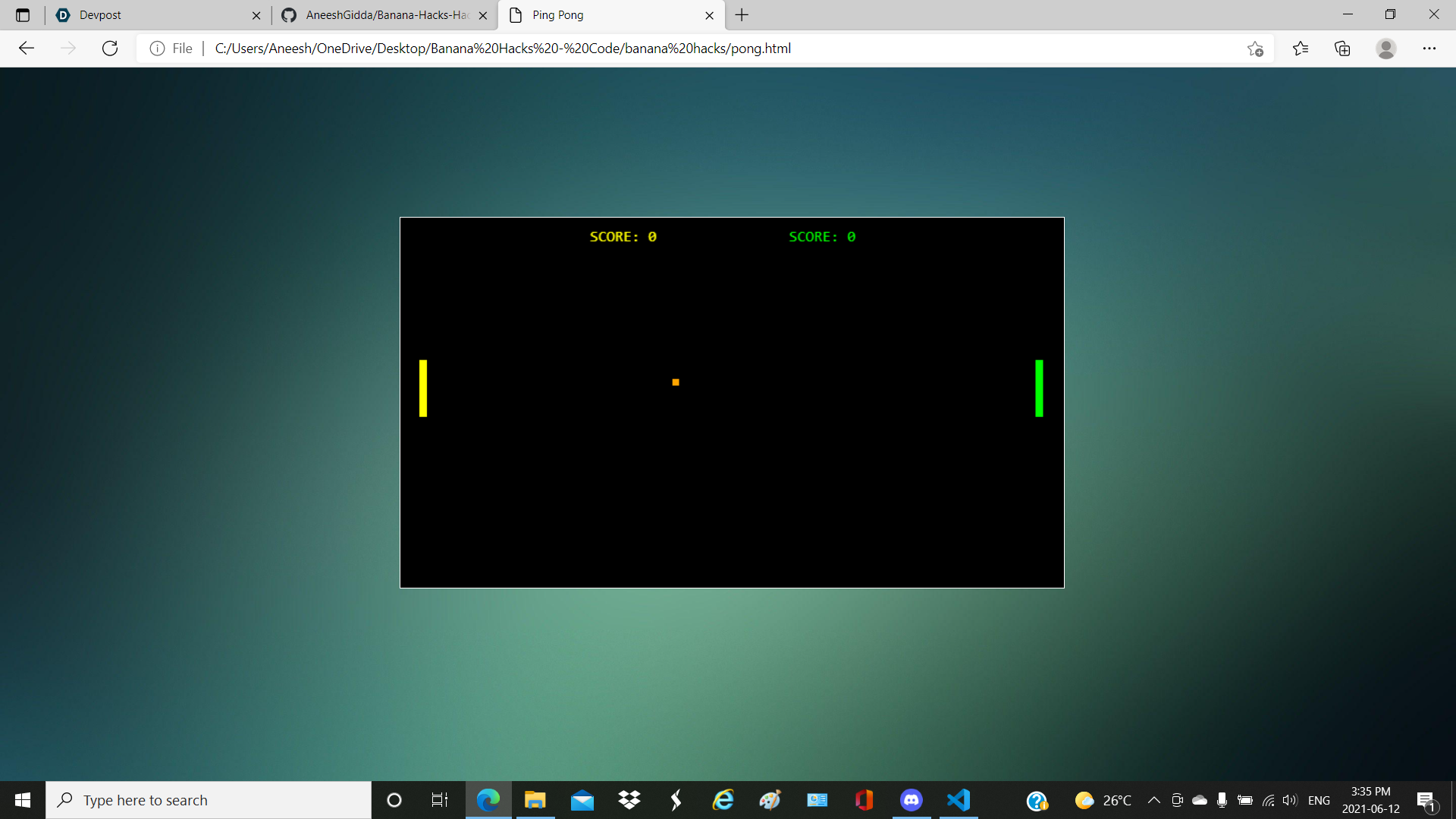The width and height of the screenshot is (1456, 819).
Task: Open a new tab with plus button
Action: tap(742, 15)
